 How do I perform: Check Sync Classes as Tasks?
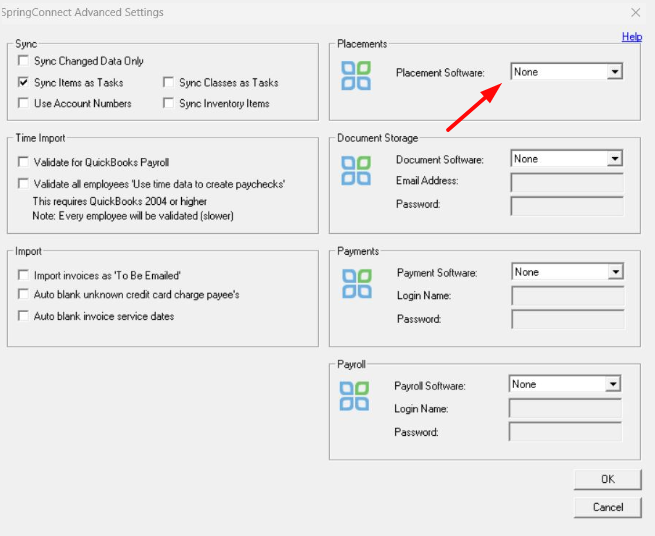pos(169,83)
